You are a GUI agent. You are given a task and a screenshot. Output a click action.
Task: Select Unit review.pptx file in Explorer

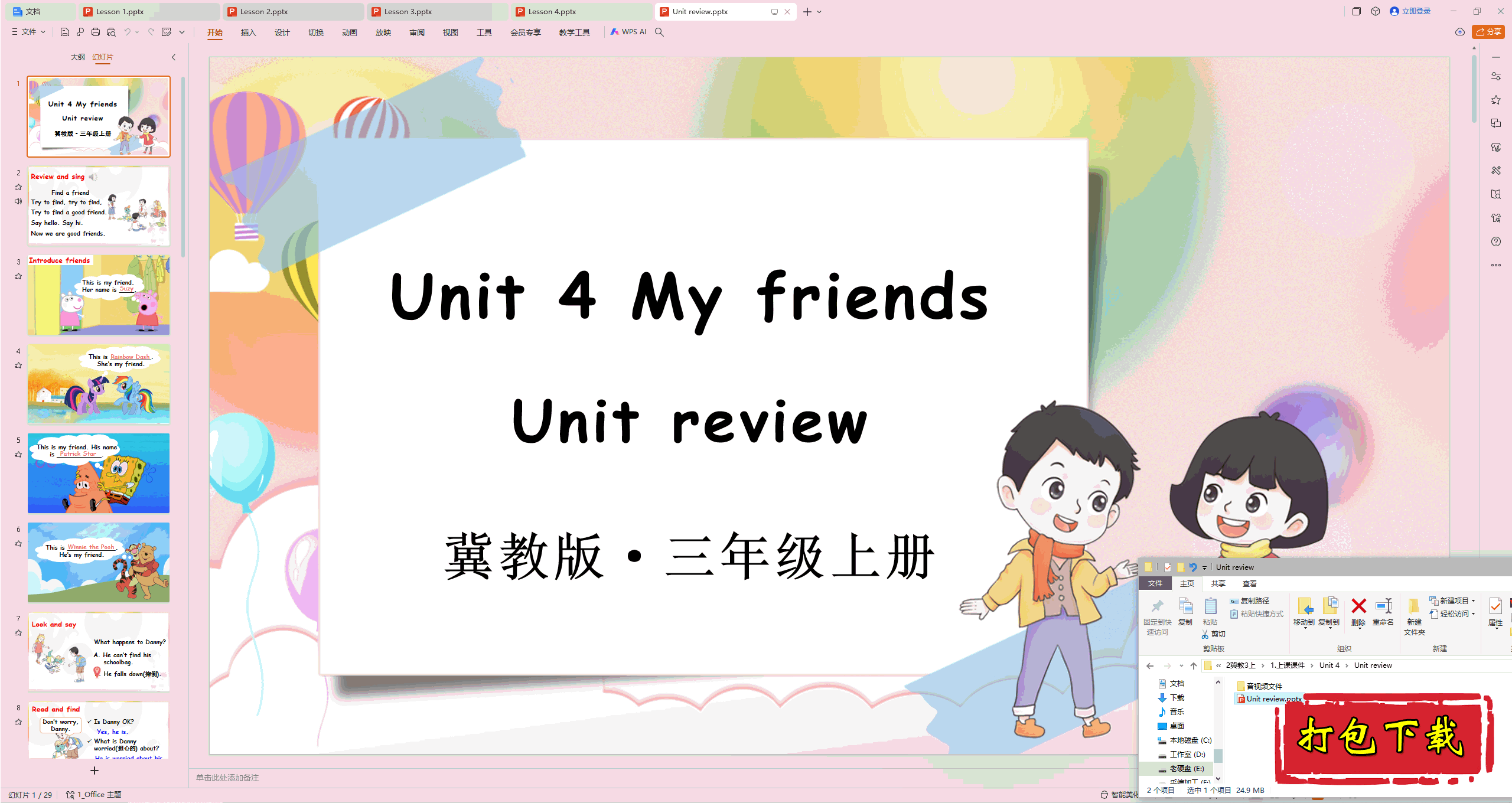1269,698
